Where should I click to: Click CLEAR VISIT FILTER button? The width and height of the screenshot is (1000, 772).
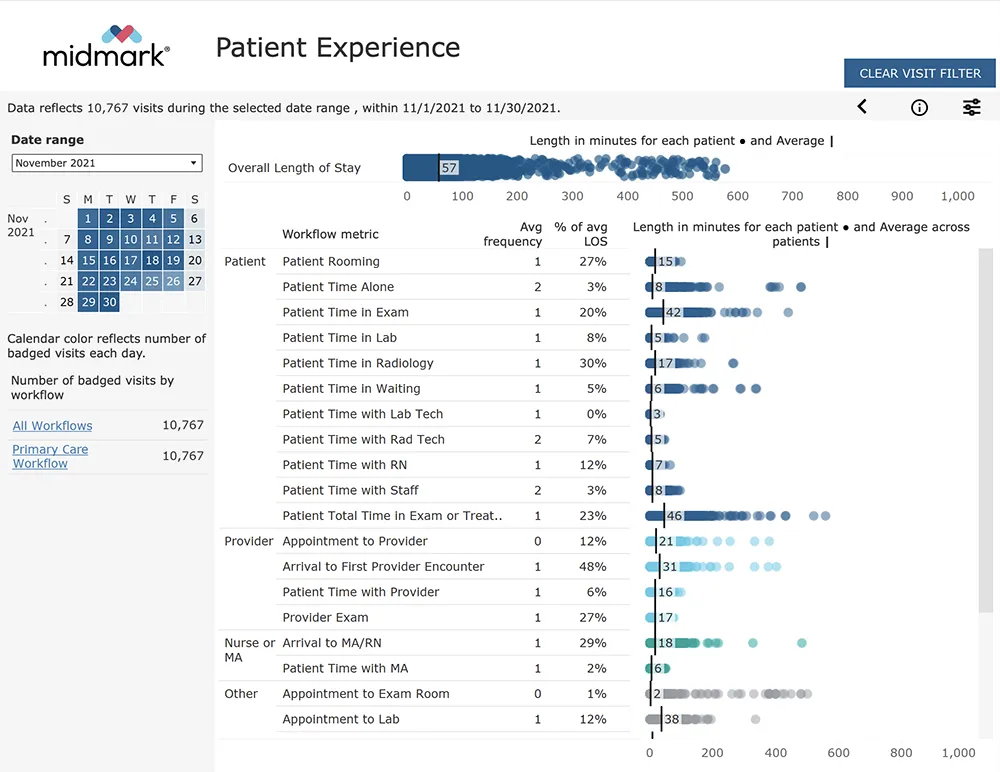click(x=920, y=73)
